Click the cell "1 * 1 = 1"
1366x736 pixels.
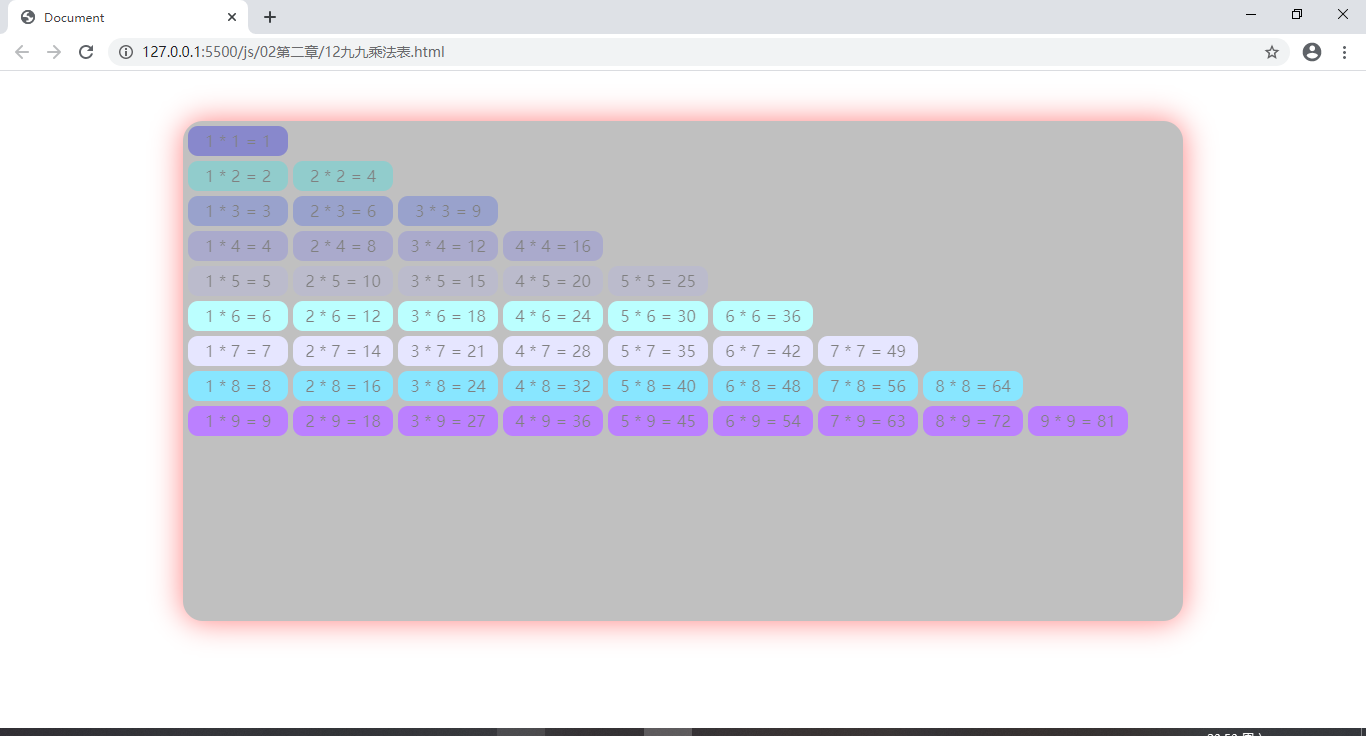coord(238,141)
